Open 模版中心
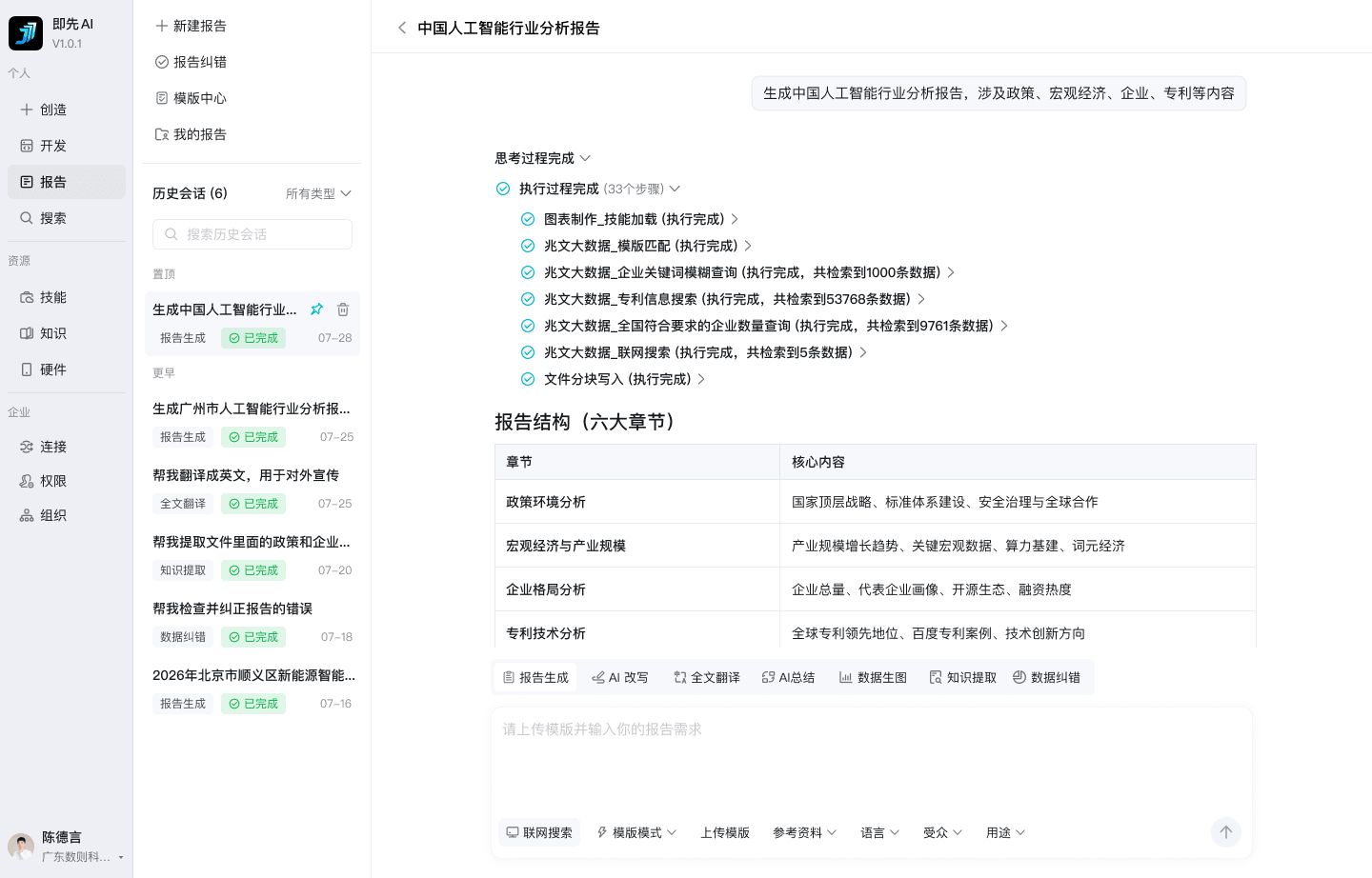Screen dimensions: 1372x878 (191, 98)
